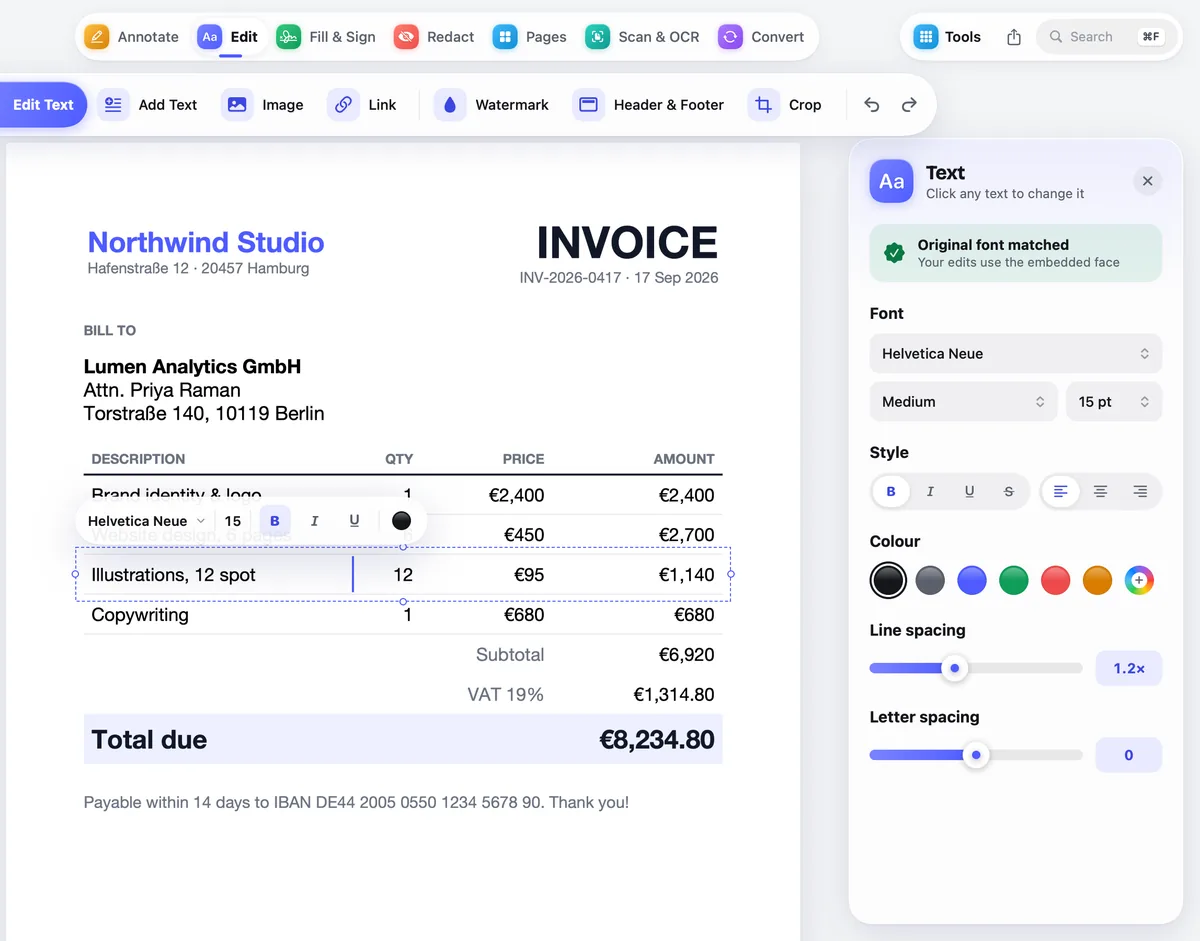Viewport: 1200px width, 941px height.
Task: Select the Link tool
Action: click(363, 105)
